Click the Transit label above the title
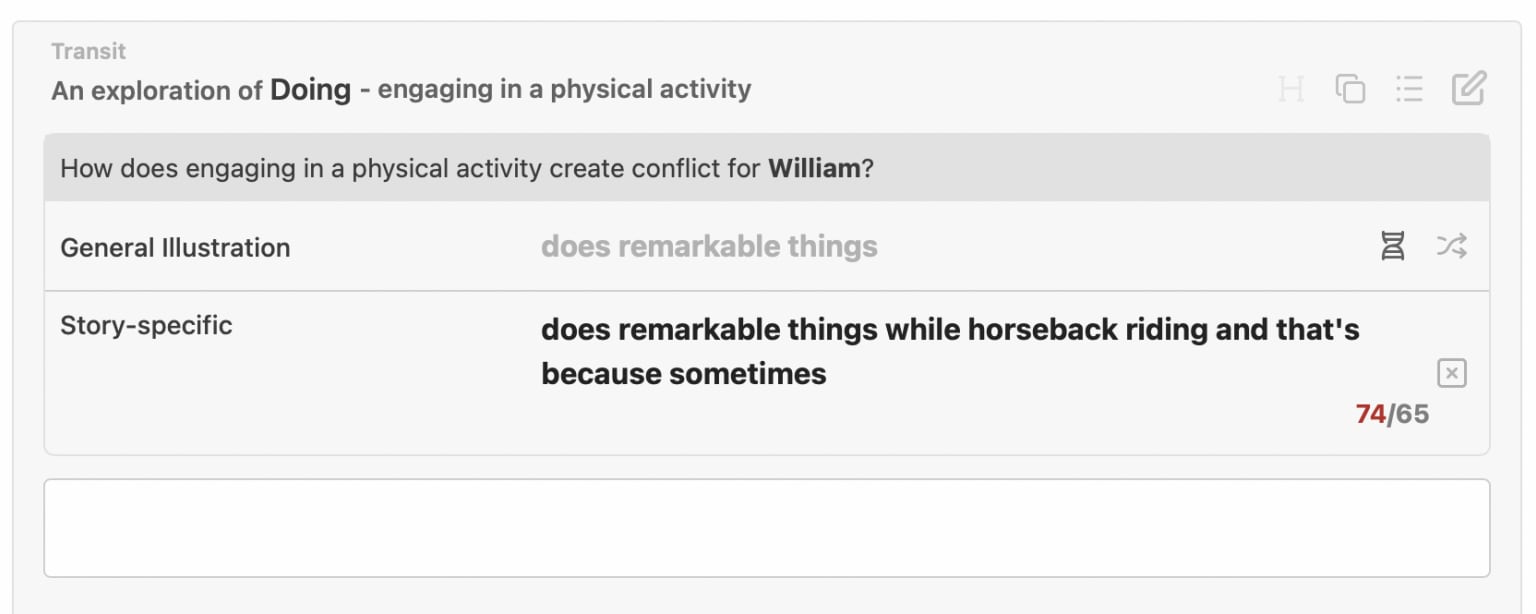 point(89,51)
